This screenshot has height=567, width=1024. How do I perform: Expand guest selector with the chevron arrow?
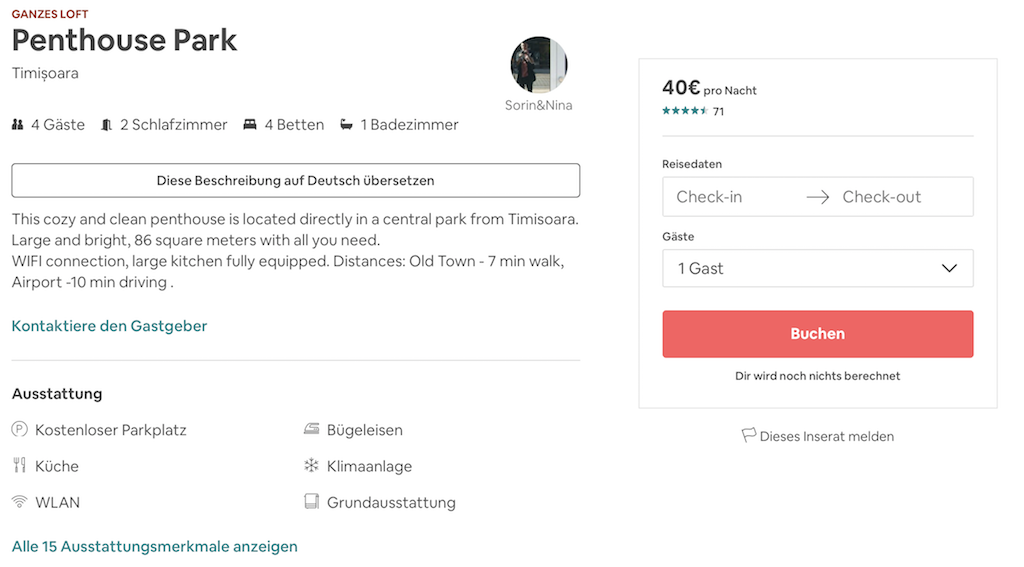click(x=949, y=268)
